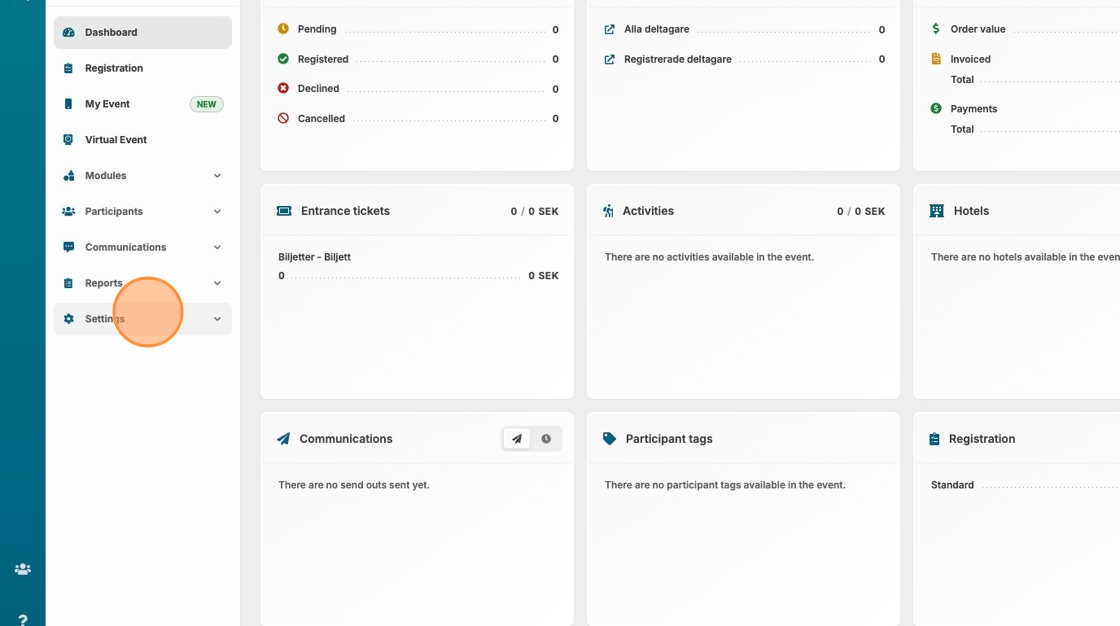This screenshot has height=626, width=1120.
Task: Open the Dashboard sidebar item
Action: [111, 32]
